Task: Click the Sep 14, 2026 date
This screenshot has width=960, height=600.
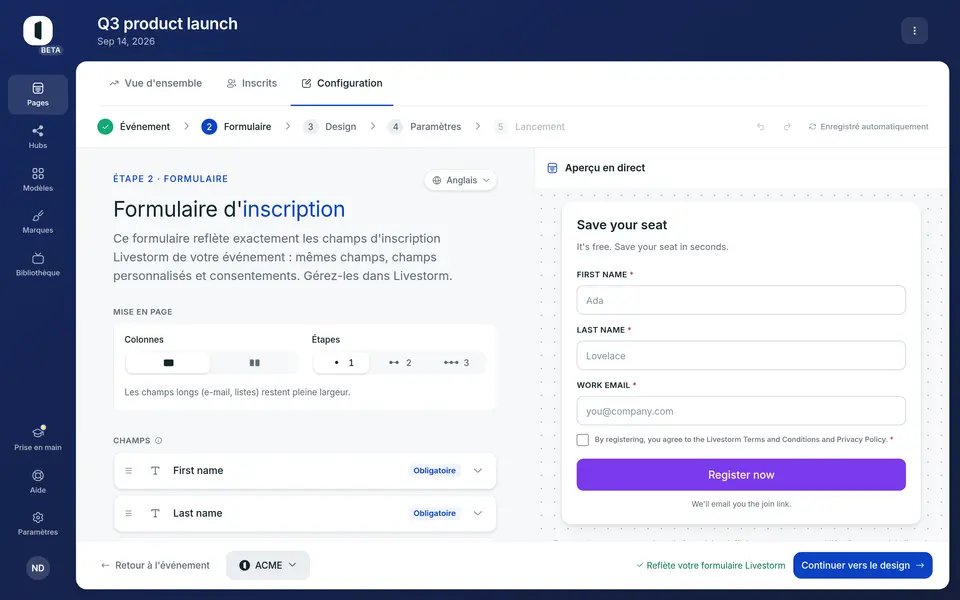Action: pos(126,42)
